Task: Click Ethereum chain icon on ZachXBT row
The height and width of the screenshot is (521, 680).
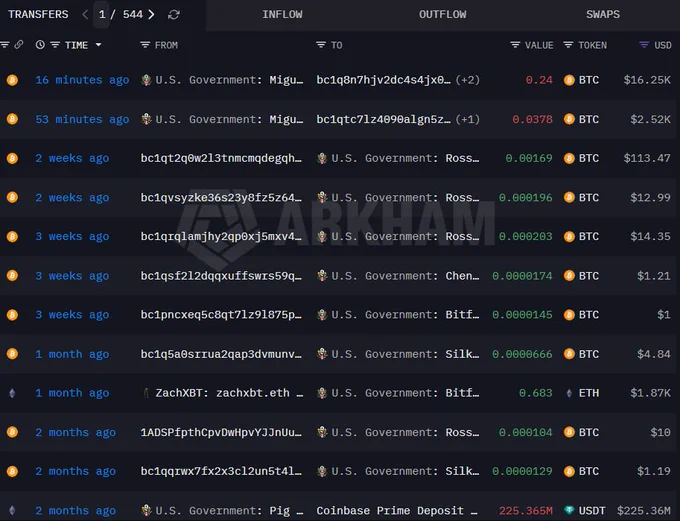Action: (12, 393)
